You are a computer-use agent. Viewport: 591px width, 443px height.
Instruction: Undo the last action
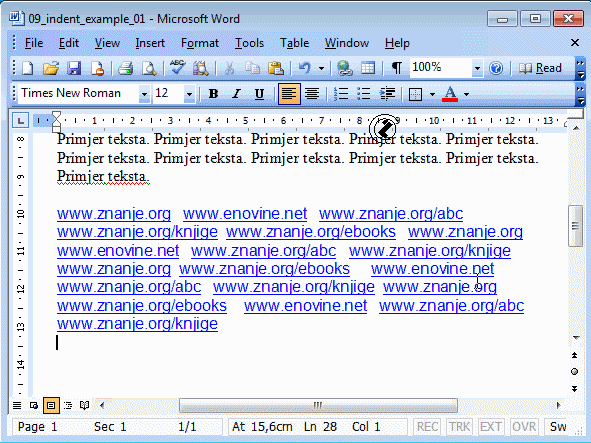pyautogui.click(x=305, y=68)
